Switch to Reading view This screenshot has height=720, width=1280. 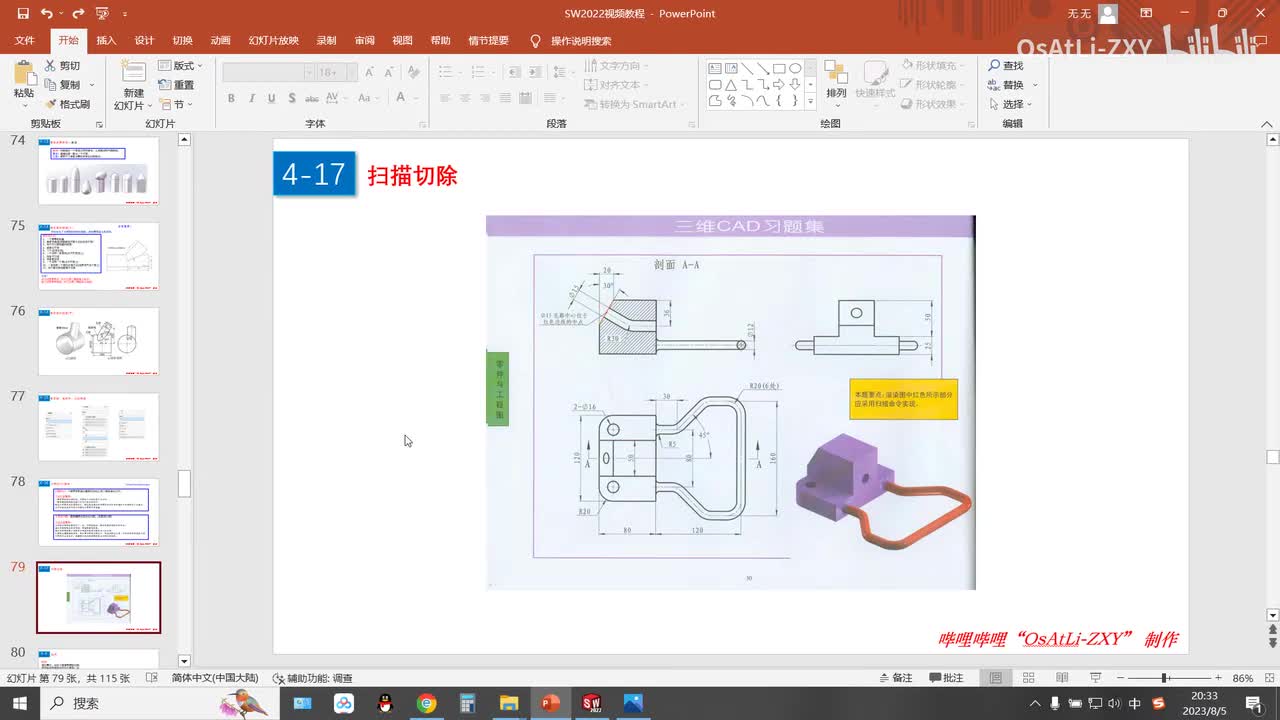click(1062, 678)
